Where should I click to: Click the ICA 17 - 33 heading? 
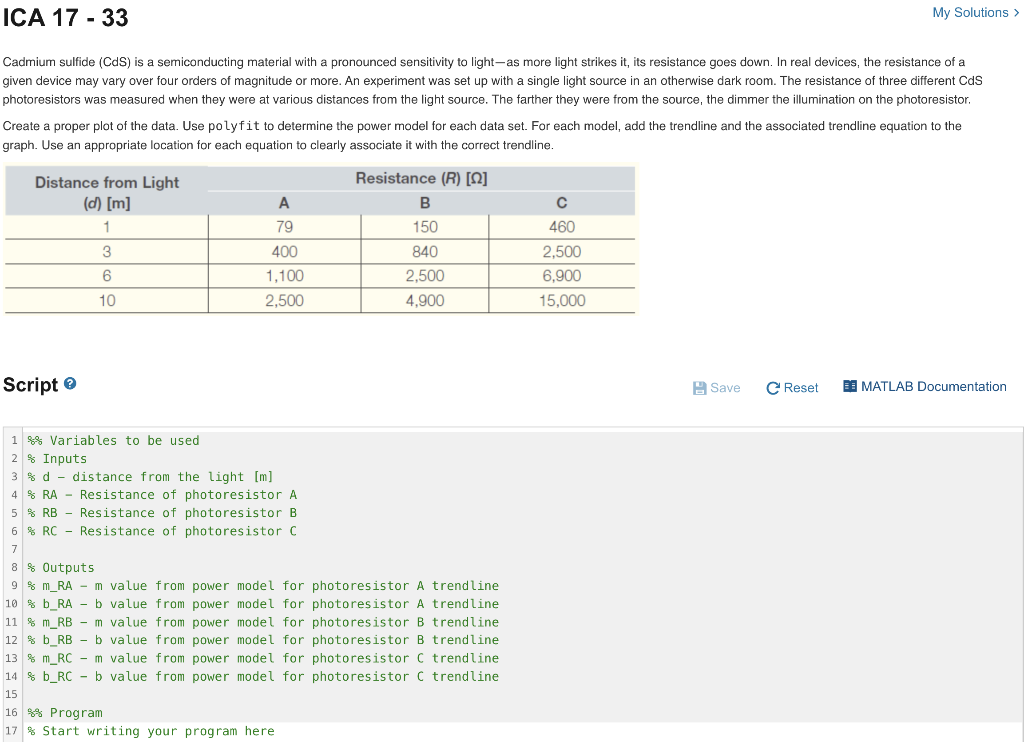(x=65, y=18)
